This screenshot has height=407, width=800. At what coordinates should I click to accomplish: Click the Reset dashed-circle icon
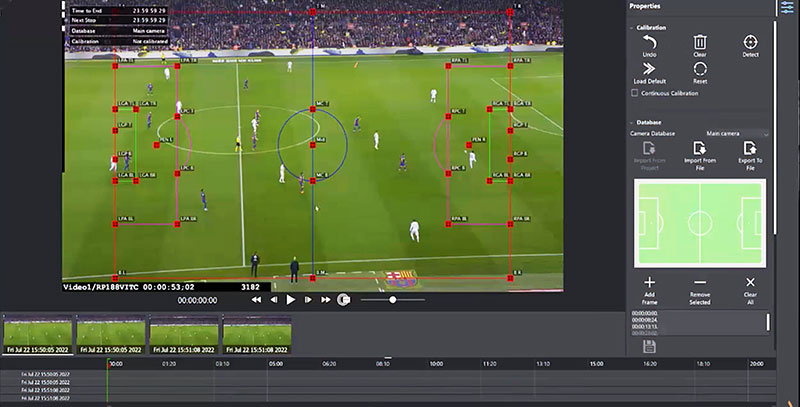(x=700, y=69)
